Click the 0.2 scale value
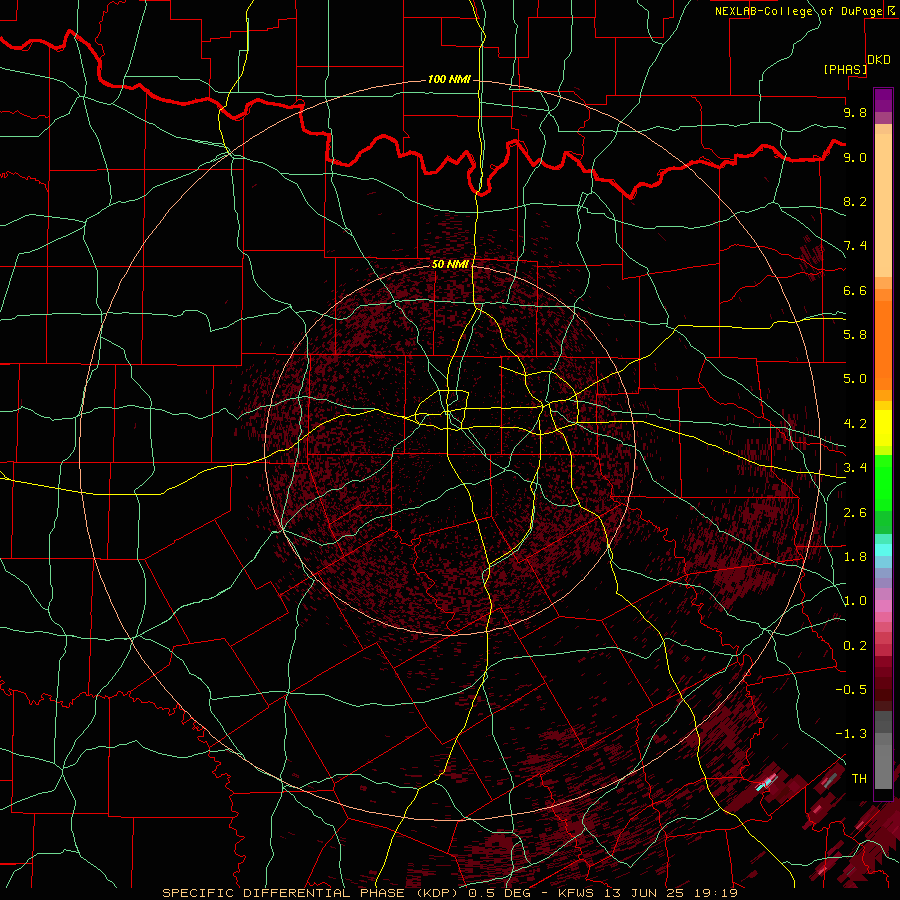The height and width of the screenshot is (900, 900). [855, 646]
